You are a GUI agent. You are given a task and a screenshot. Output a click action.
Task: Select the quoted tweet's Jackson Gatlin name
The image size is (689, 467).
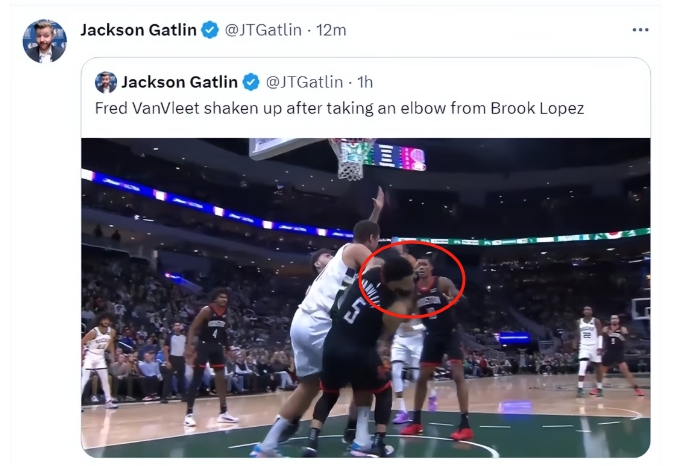point(179,82)
